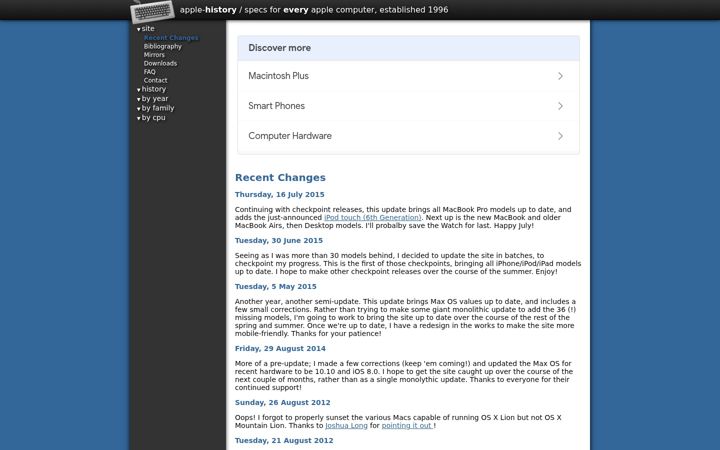Image resolution: width=720 pixels, height=450 pixels.
Task: Select the 'Tuesday, 21 August 2012' heading
Action: [284, 441]
